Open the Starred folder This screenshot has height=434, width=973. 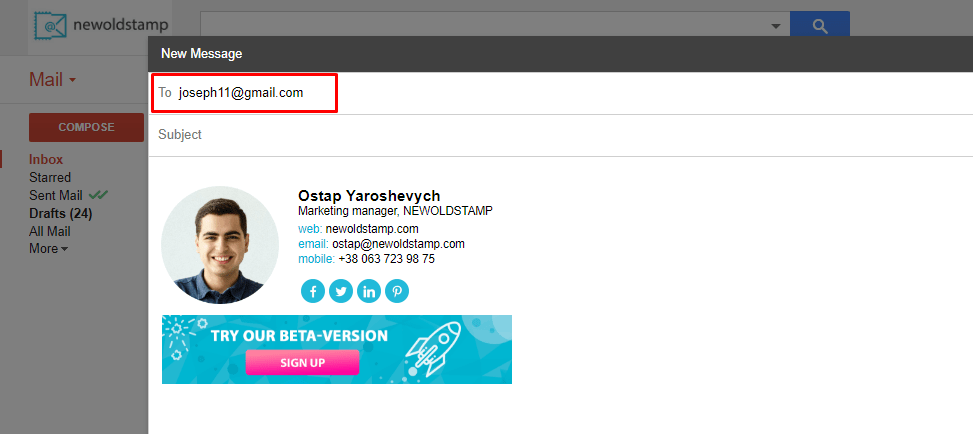pyautogui.click(x=50, y=178)
